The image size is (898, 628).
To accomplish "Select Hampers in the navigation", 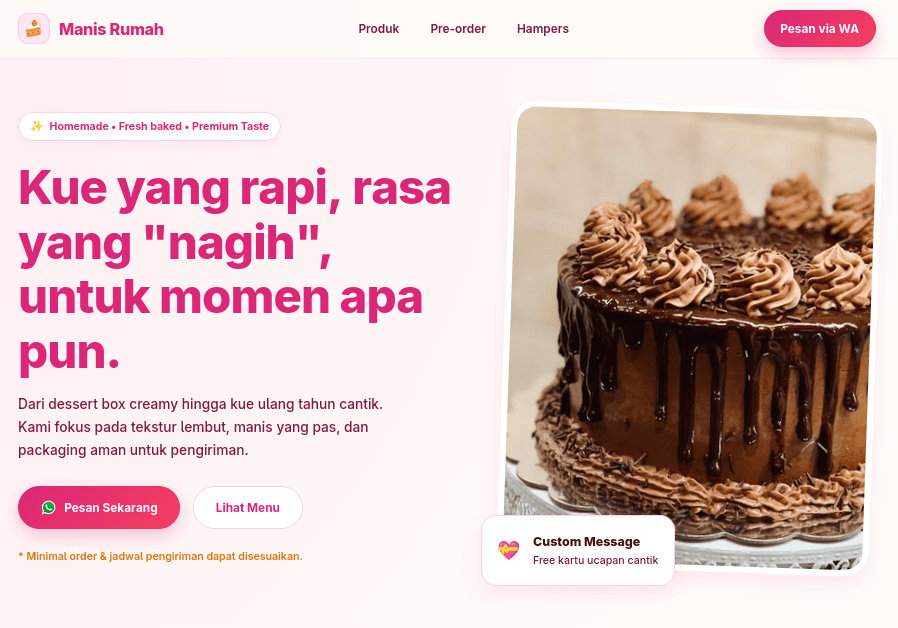I will click(542, 29).
